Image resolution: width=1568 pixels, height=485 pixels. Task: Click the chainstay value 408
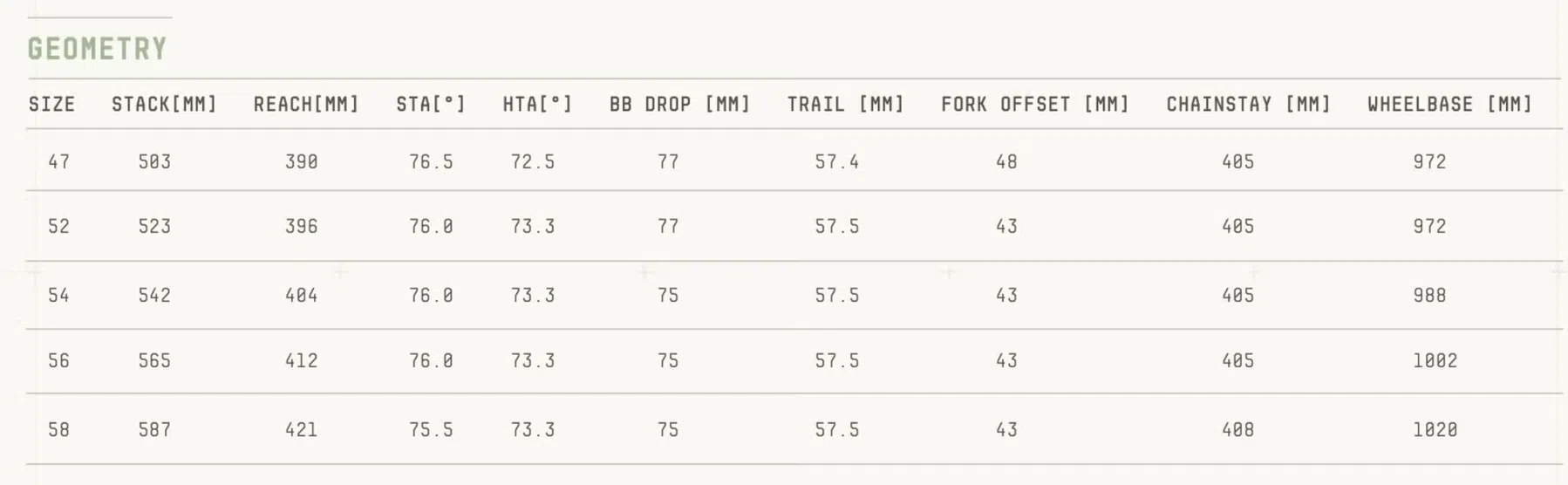1237,430
